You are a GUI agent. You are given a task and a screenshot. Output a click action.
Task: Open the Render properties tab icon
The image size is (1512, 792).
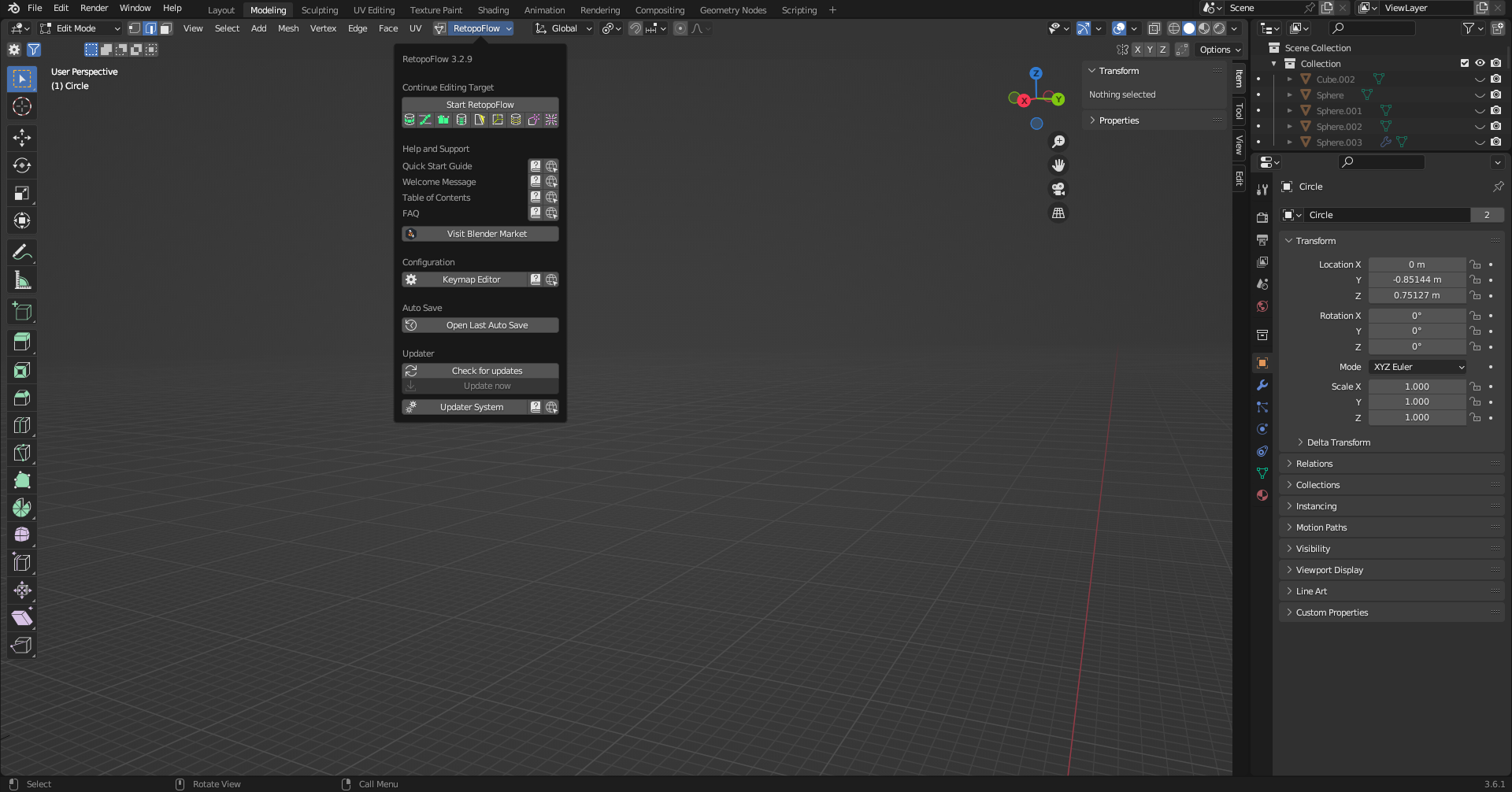click(1262, 218)
